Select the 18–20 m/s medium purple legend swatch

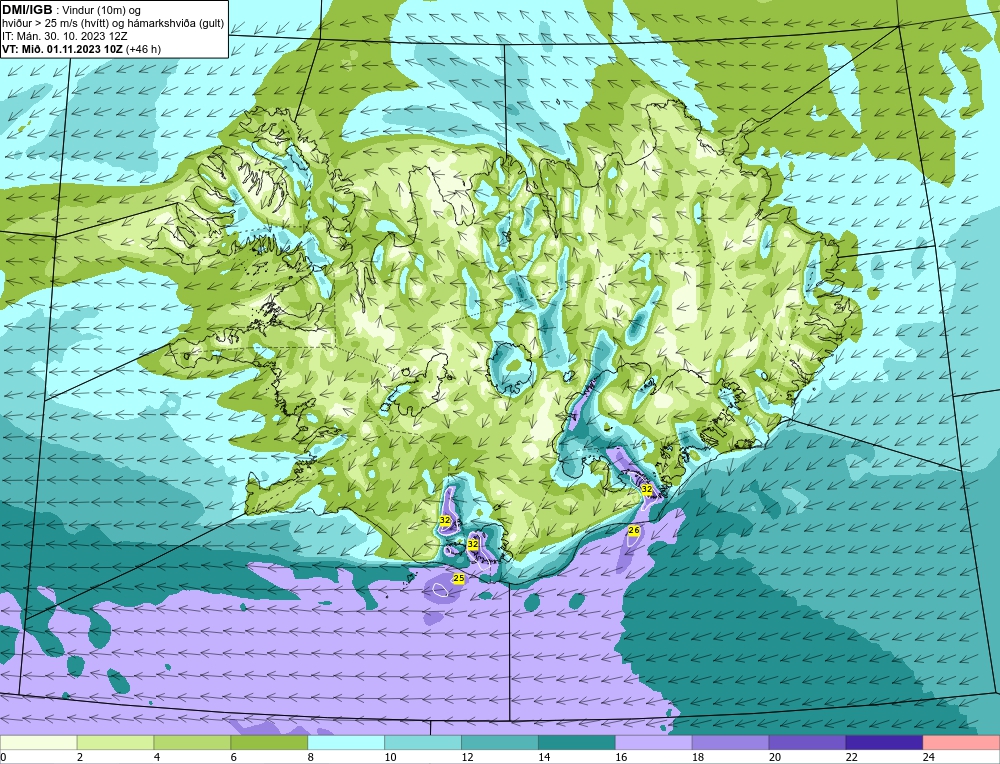[x=730, y=743]
